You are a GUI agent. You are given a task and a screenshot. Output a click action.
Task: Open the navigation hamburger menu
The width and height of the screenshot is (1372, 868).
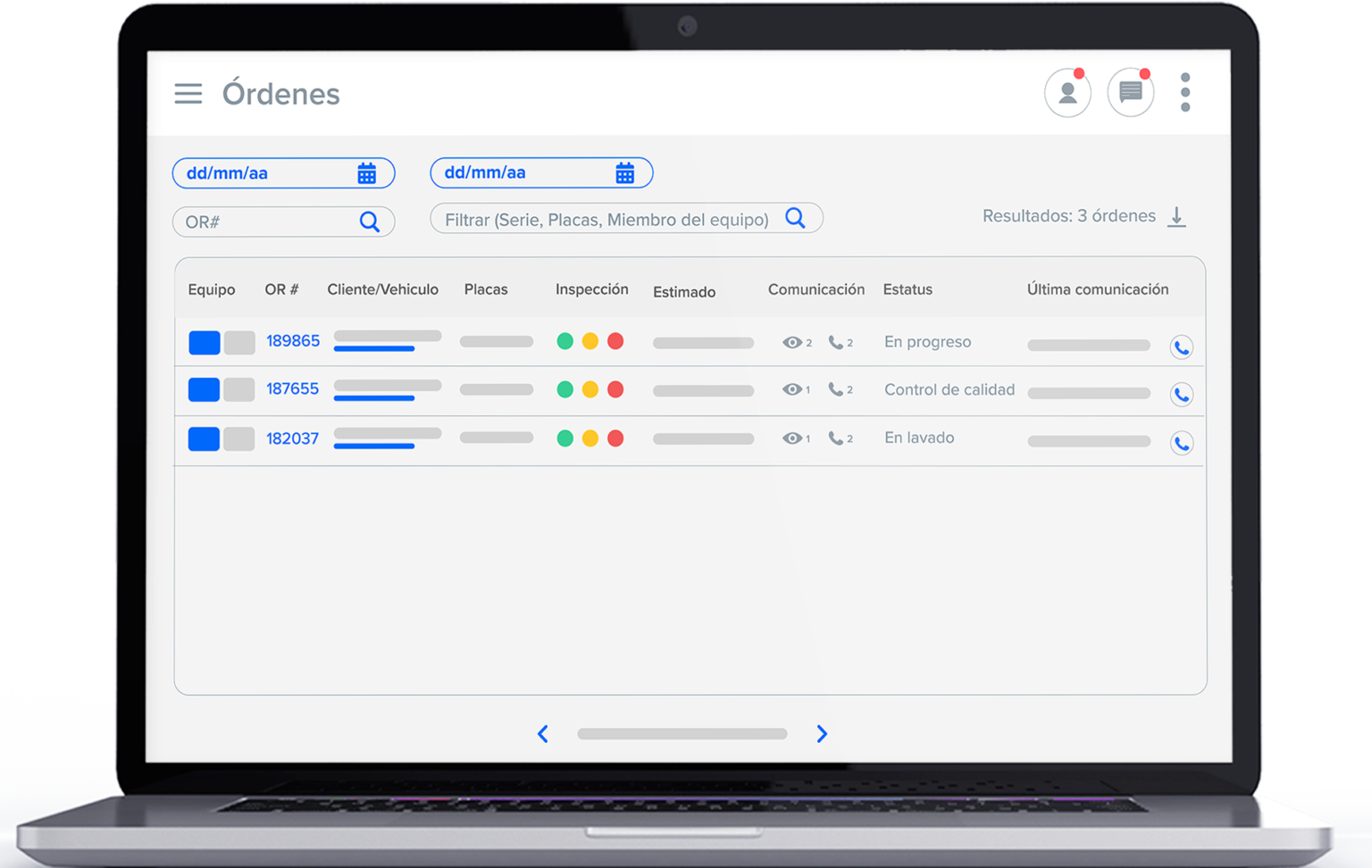point(188,93)
